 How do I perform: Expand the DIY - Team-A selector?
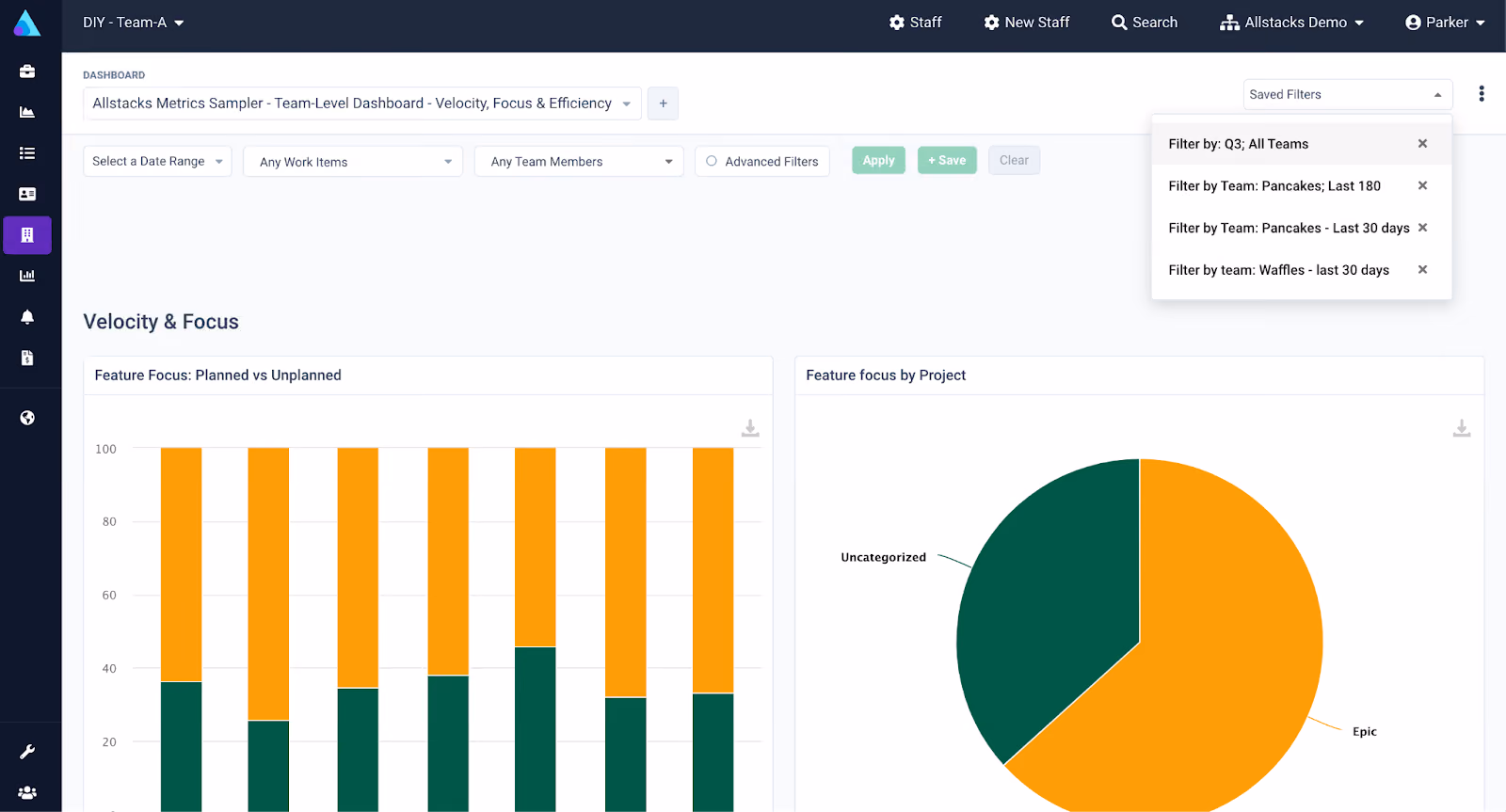click(x=134, y=23)
